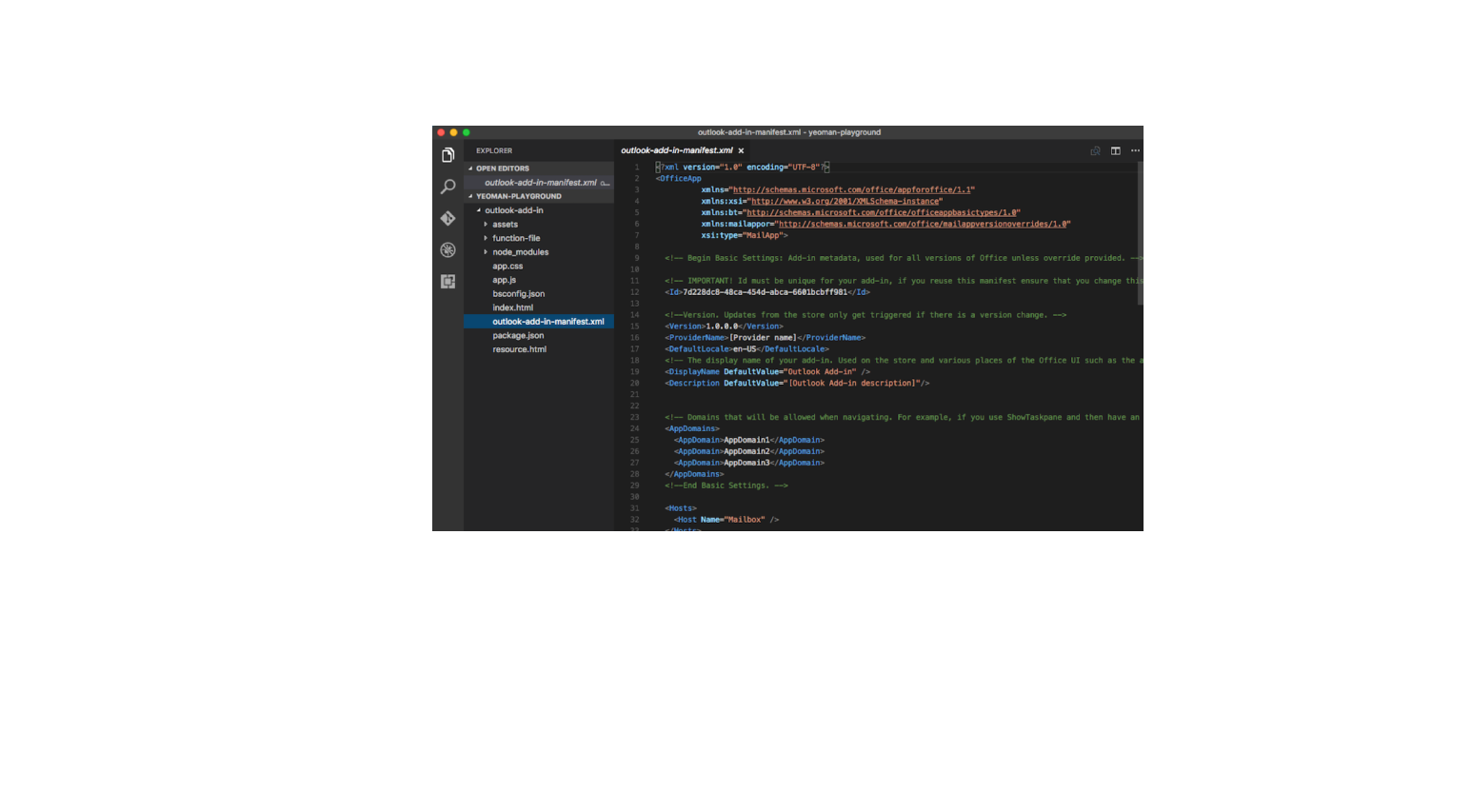Open the Search view icon

[448, 187]
